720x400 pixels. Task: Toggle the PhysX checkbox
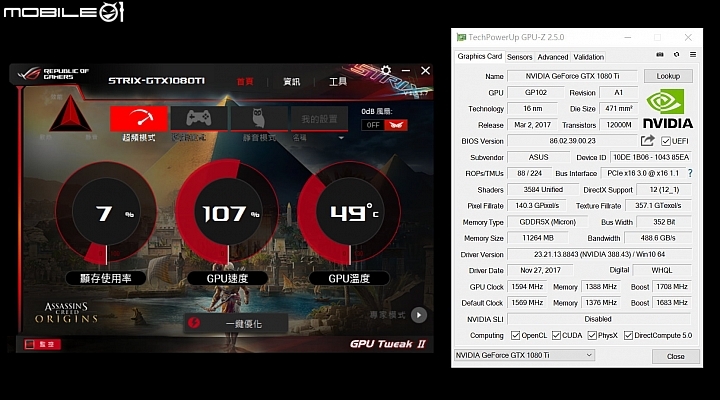pos(592,335)
